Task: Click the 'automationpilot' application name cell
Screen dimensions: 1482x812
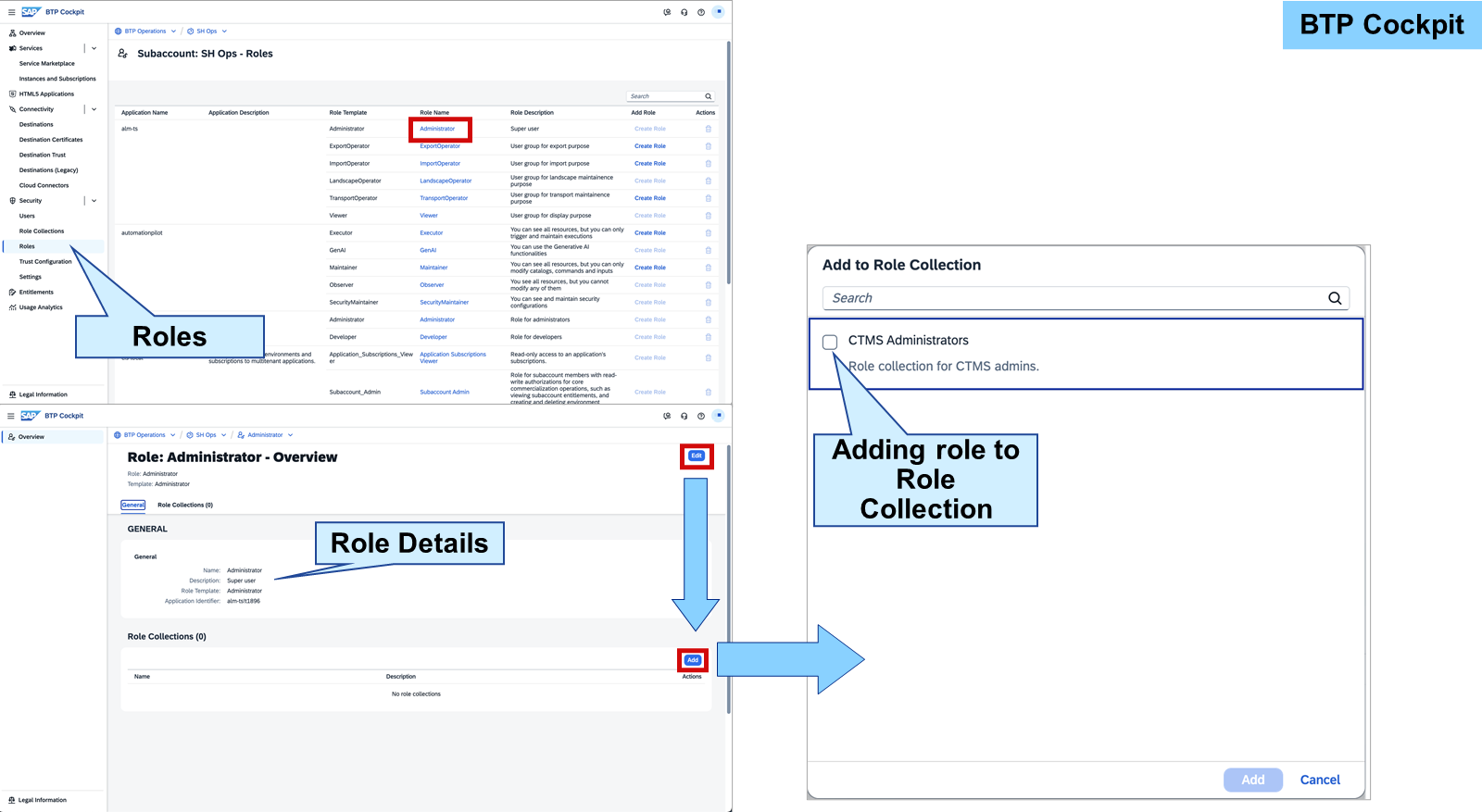Action: click(142, 233)
